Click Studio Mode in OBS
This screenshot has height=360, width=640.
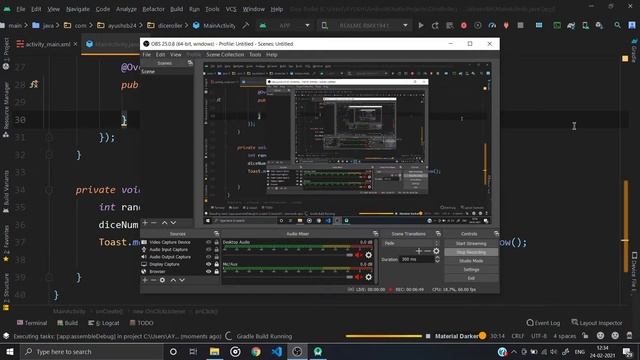[x=471, y=261]
